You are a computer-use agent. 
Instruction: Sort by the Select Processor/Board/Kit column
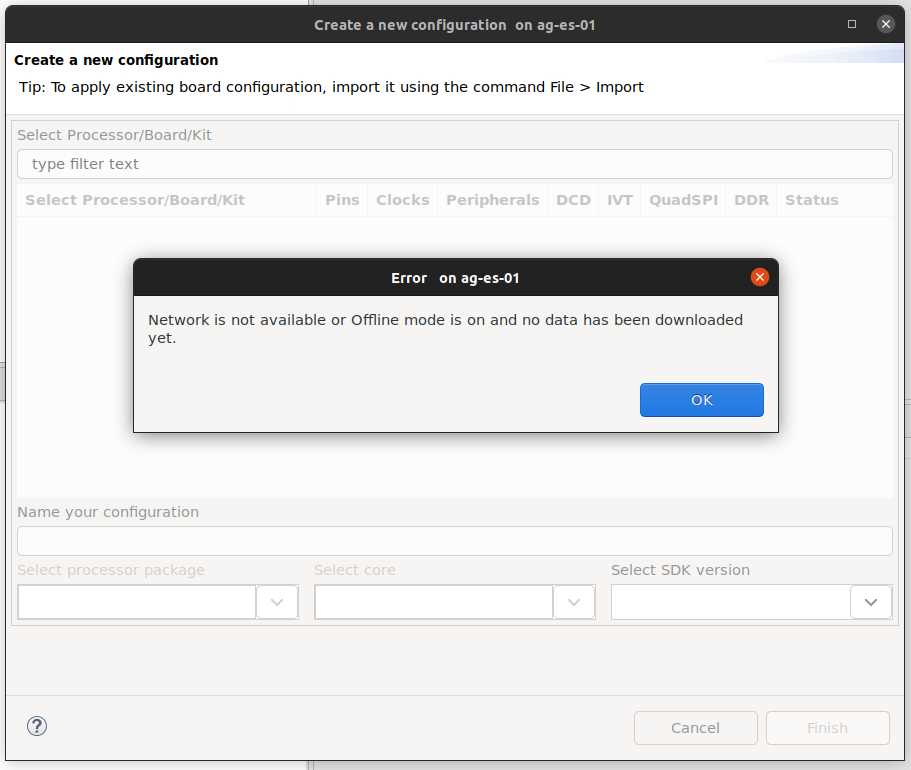(135, 200)
